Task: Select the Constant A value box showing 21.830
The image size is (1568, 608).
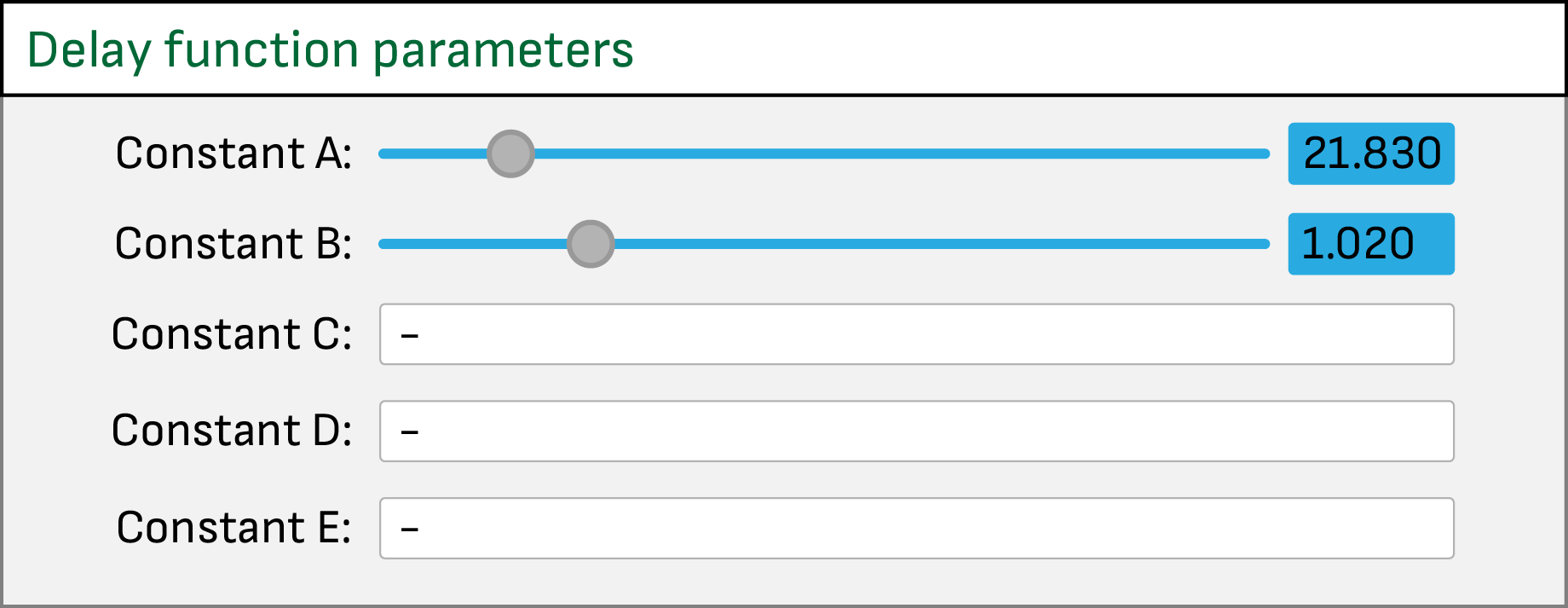Action: click(1369, 153)
